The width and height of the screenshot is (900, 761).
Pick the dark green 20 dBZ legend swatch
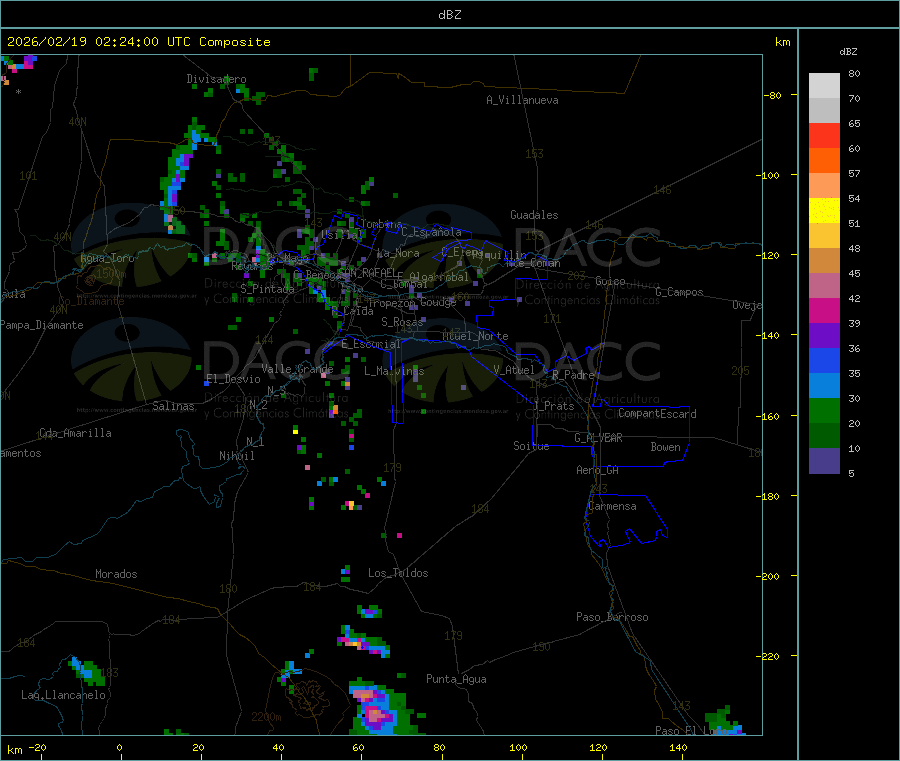[824, 435]
